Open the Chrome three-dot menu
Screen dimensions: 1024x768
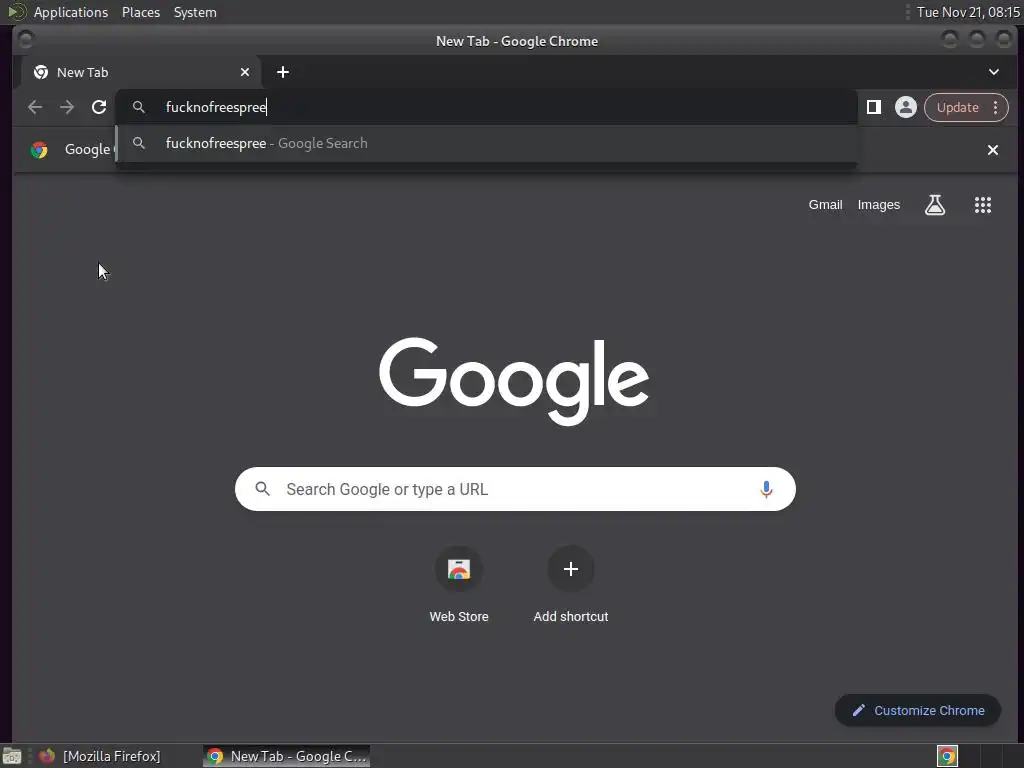(x=995, y=107)
